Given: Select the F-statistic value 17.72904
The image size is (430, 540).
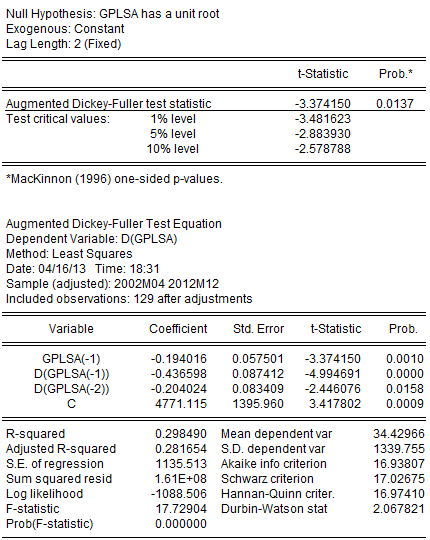Looking at the screenshot, I should point(181,509).
